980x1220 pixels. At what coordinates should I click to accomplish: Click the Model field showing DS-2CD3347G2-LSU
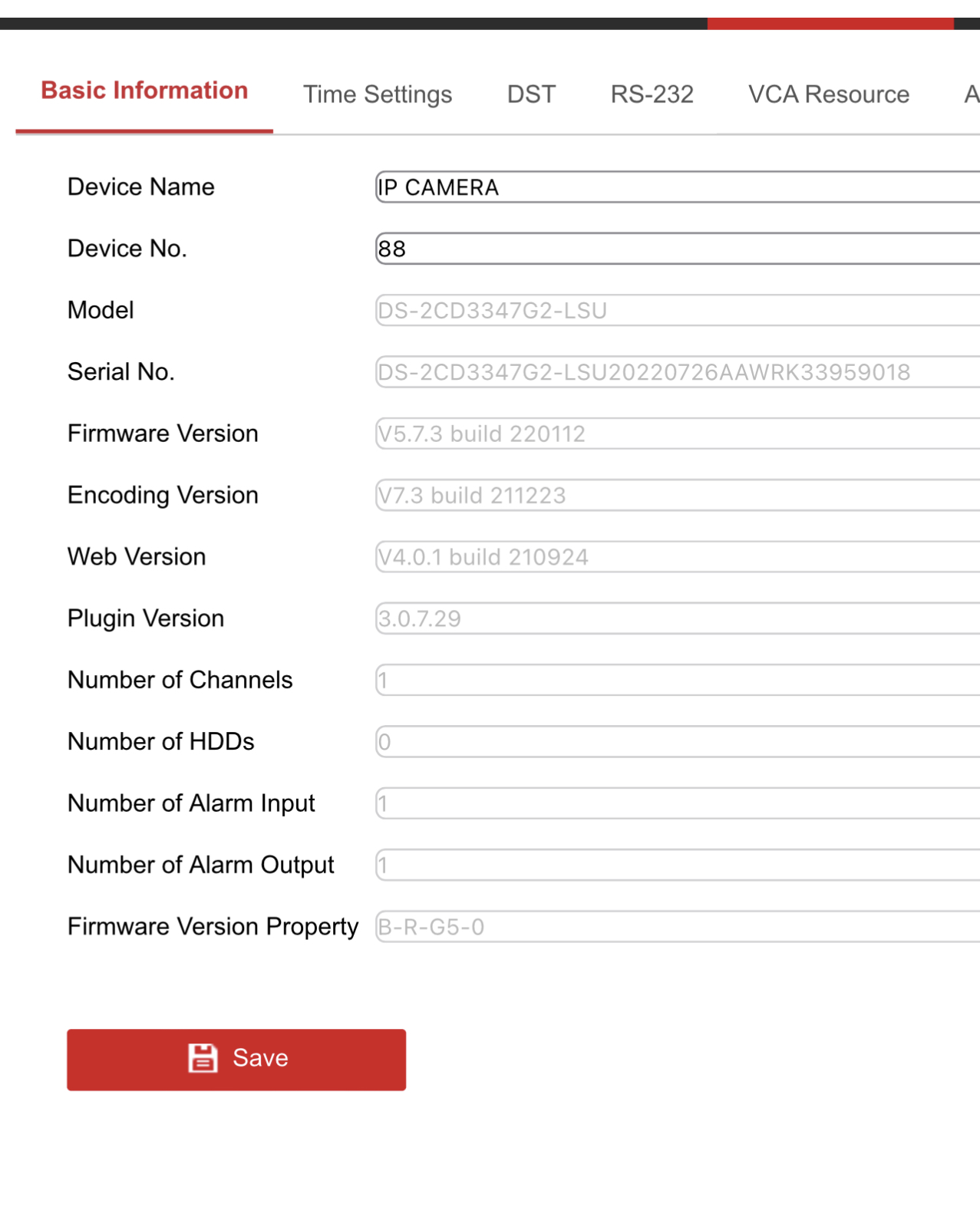pyautogui.click(x=675, y=311)
